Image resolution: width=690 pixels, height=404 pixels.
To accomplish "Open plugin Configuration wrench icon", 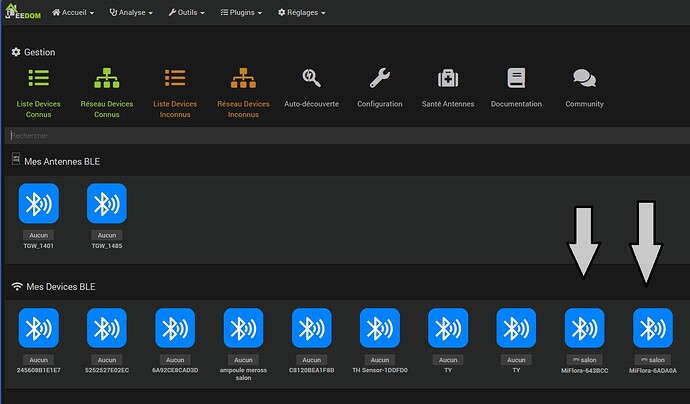I will [x=379, y=78].
